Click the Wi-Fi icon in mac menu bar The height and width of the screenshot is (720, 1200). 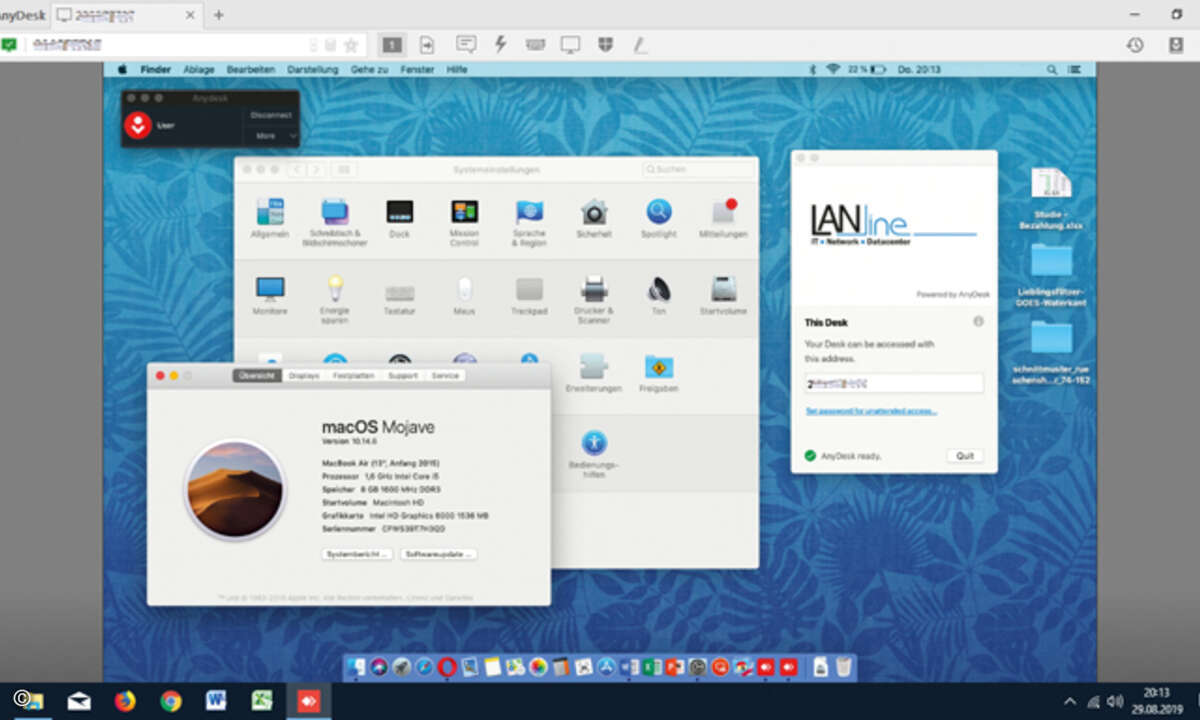tap(833, 70)
